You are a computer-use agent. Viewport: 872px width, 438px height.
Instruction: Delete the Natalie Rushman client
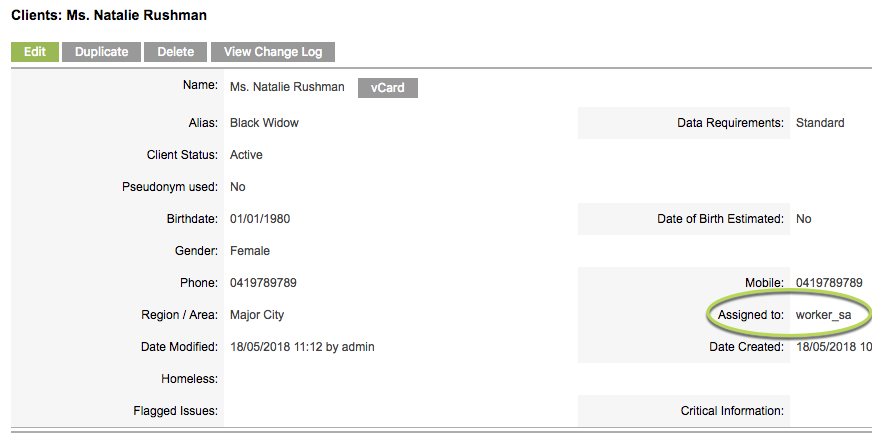click(175, 52)
